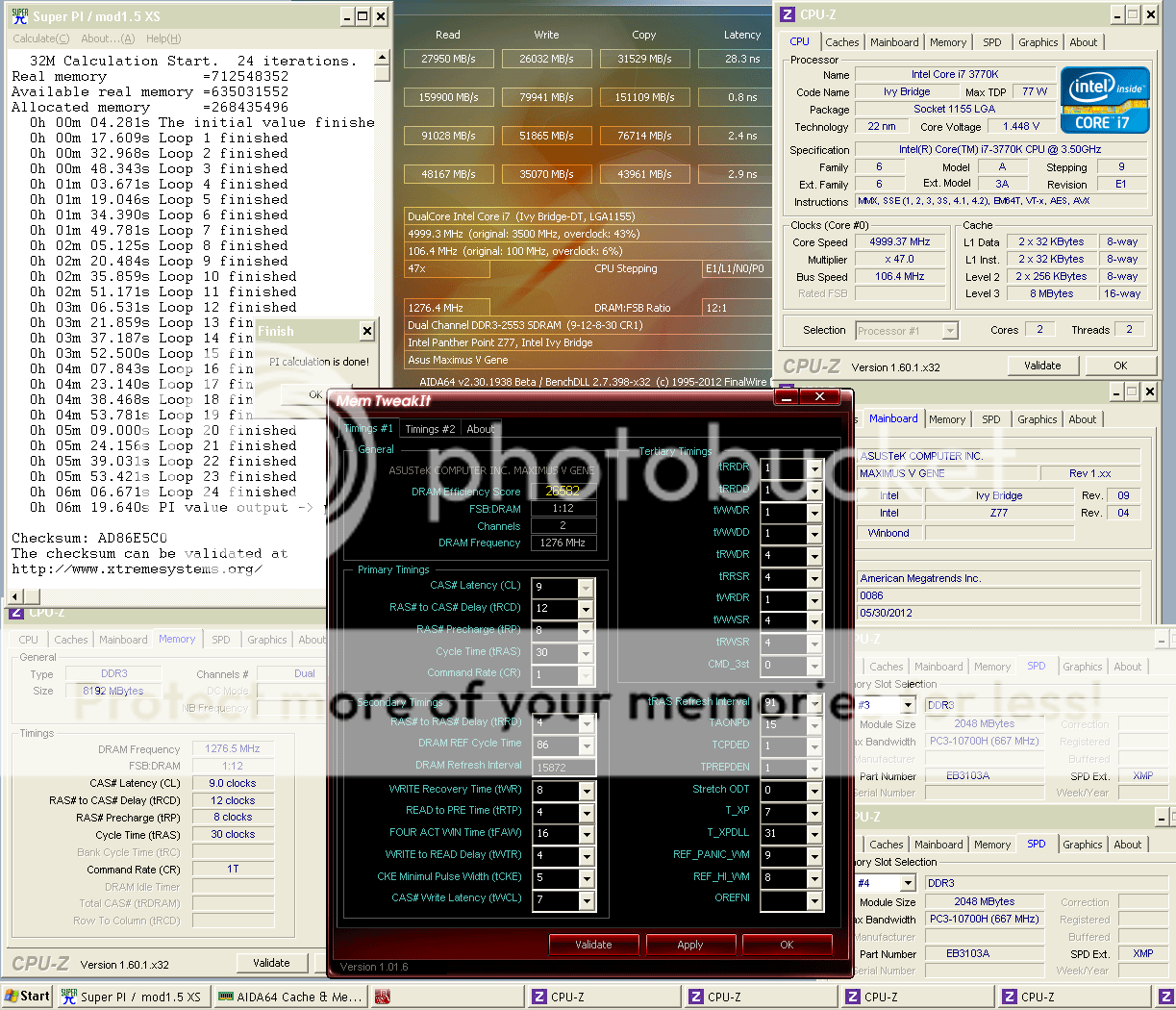Close the Mem TweakIt window
The width and height of the screenshot is (1176, 1010).
819,396
